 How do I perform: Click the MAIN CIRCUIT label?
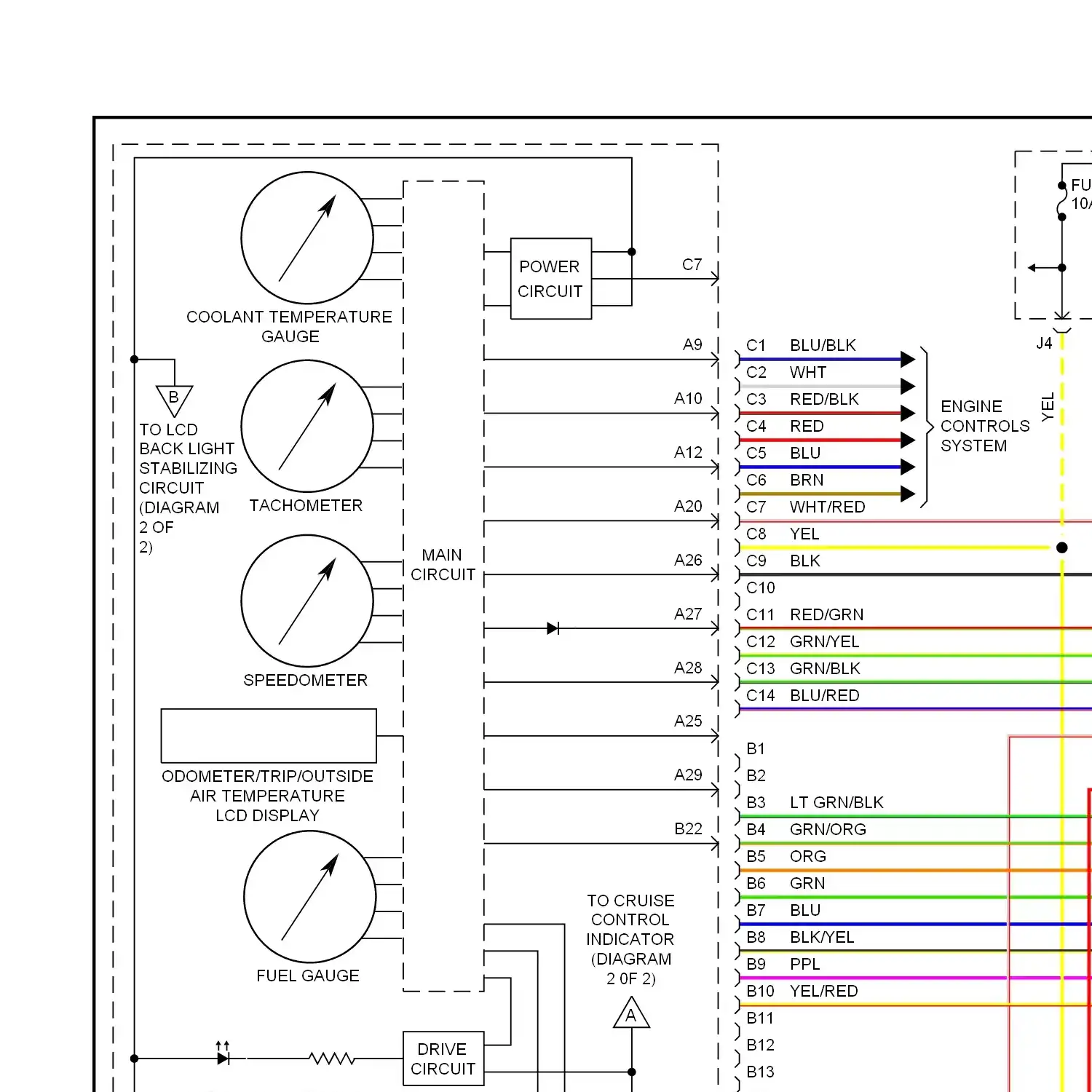point(443,565)
